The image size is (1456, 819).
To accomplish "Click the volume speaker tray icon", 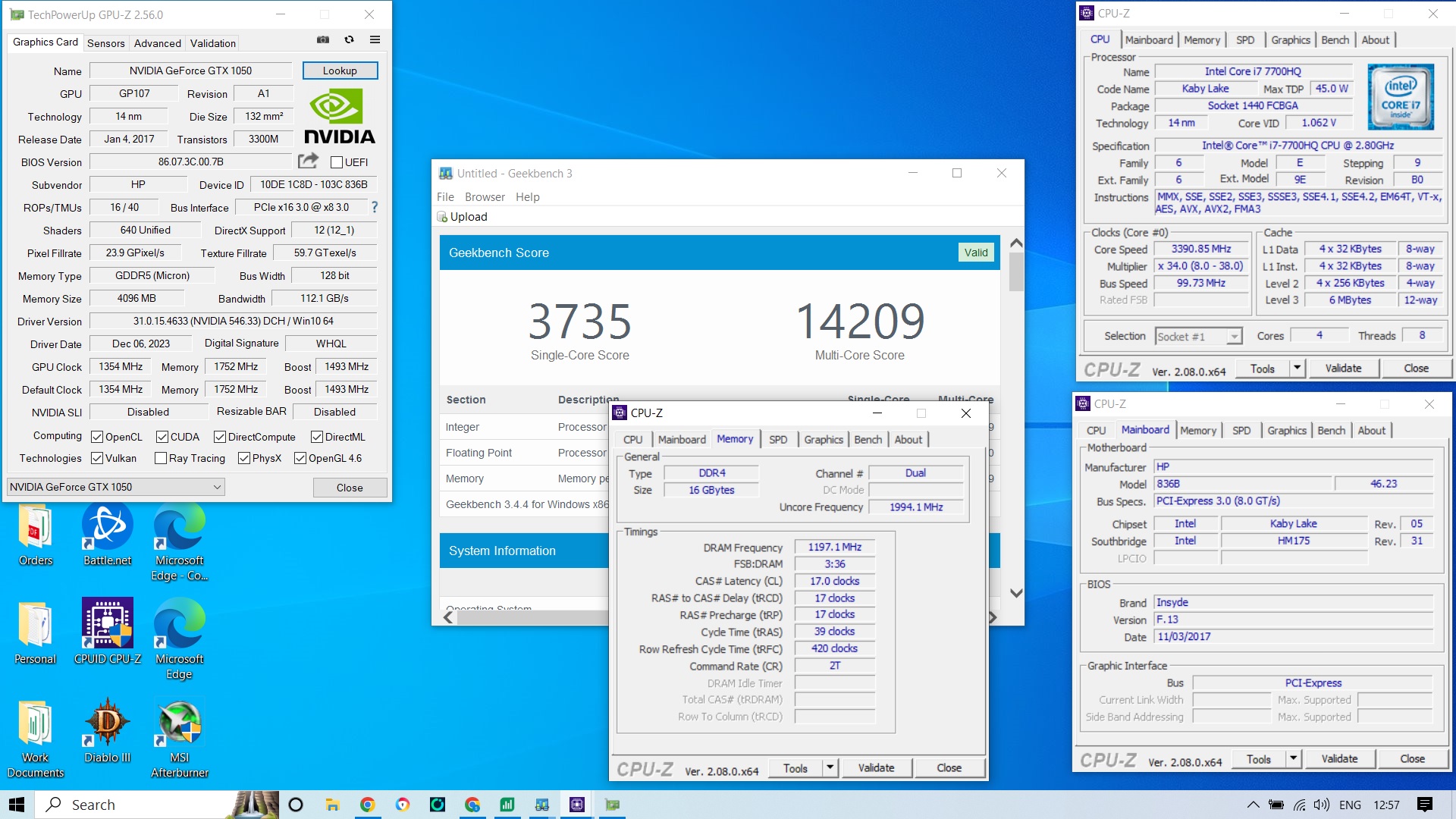I will pyautogui.click(x=1322, y=805).
